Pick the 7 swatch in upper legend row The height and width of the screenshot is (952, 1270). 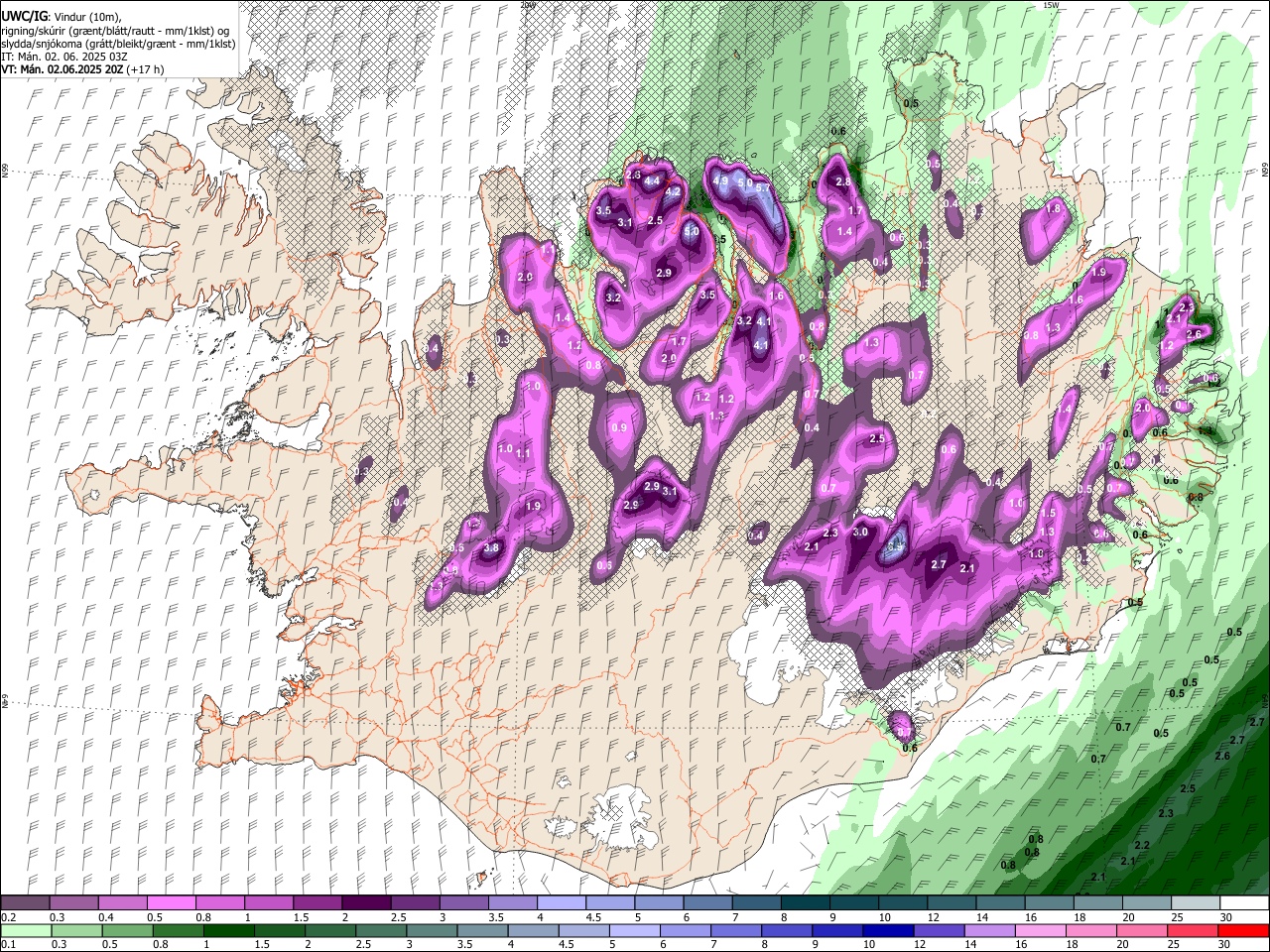tap(755, 902)
